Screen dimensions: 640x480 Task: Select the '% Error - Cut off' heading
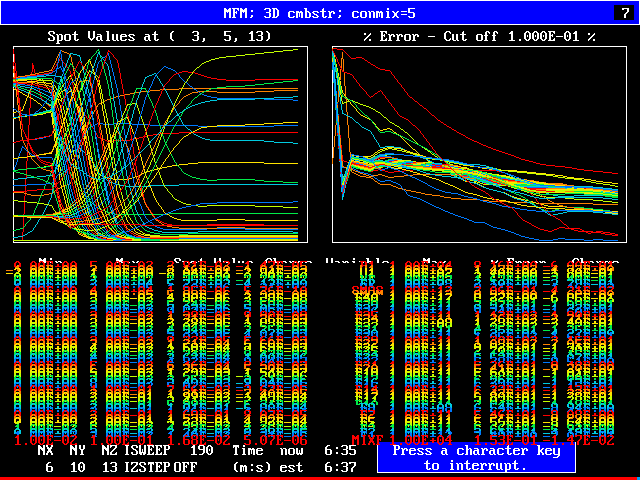(465, 36)
